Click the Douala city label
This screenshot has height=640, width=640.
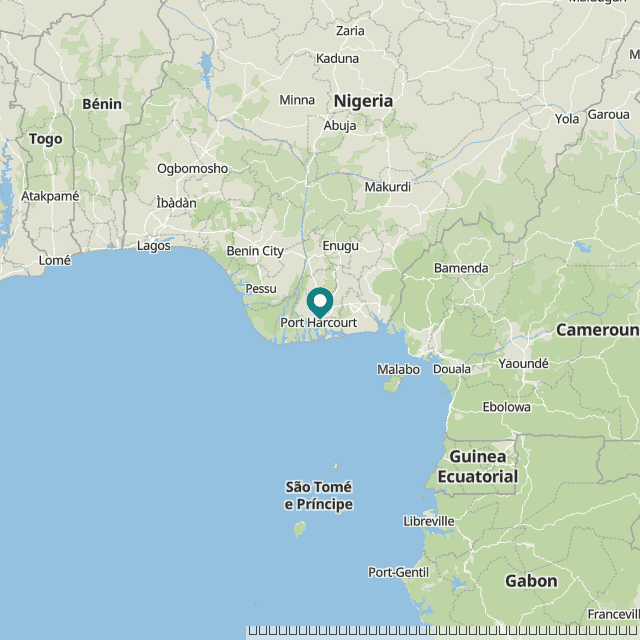click(x=452, y=369)
